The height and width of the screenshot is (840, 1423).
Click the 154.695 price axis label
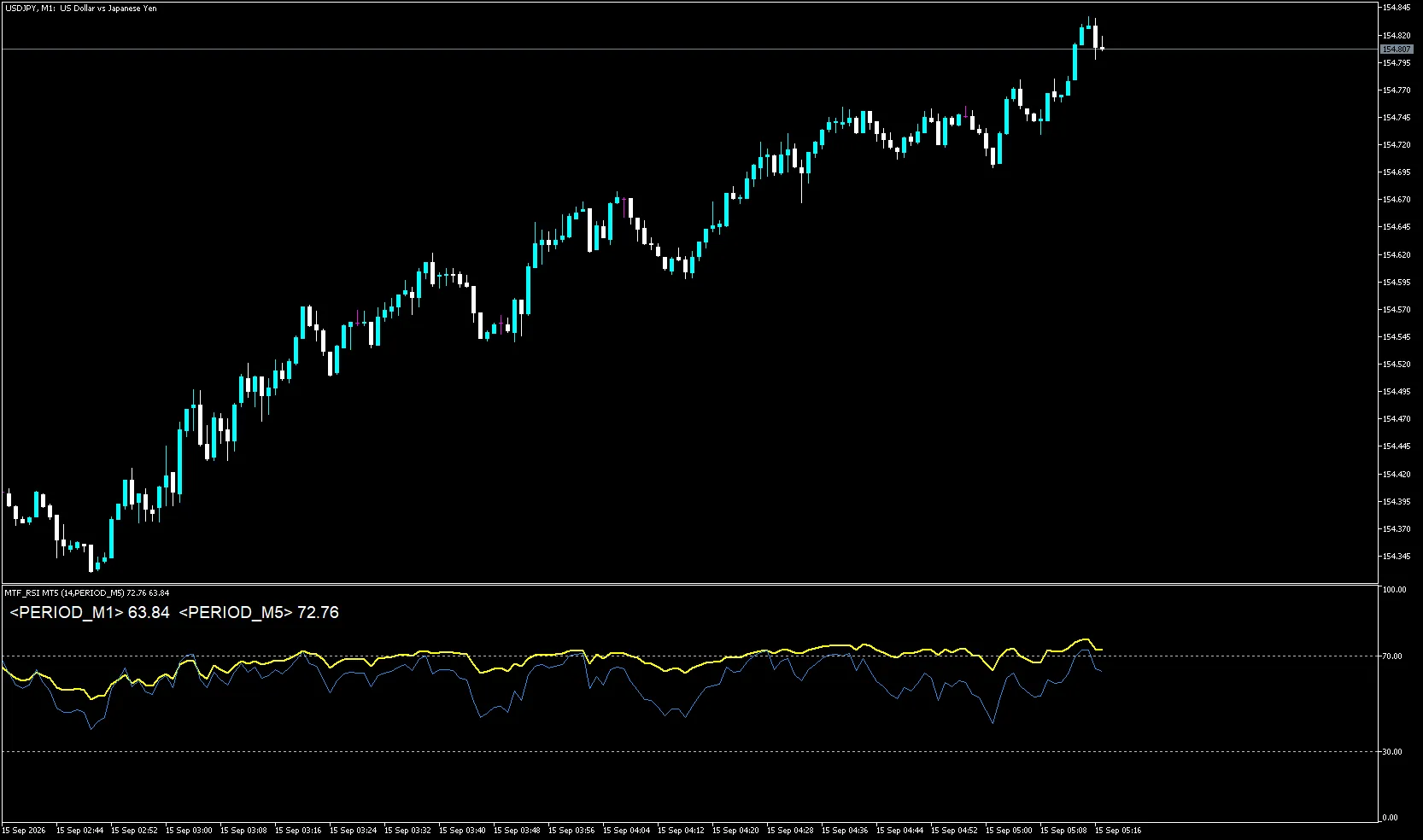point(1397,172)
